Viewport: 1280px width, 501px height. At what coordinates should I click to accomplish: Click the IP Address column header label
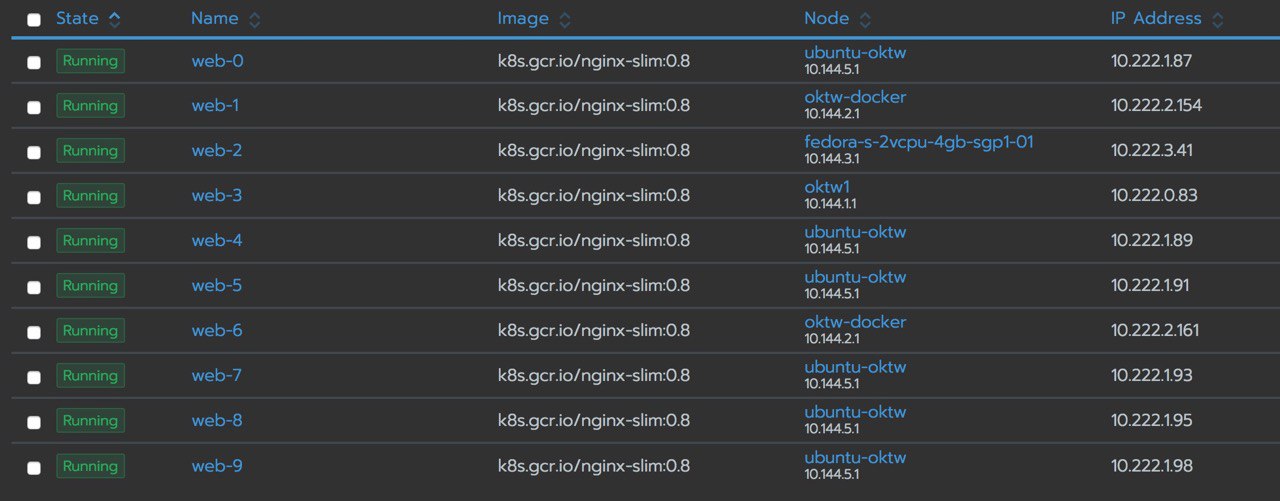1156,18
